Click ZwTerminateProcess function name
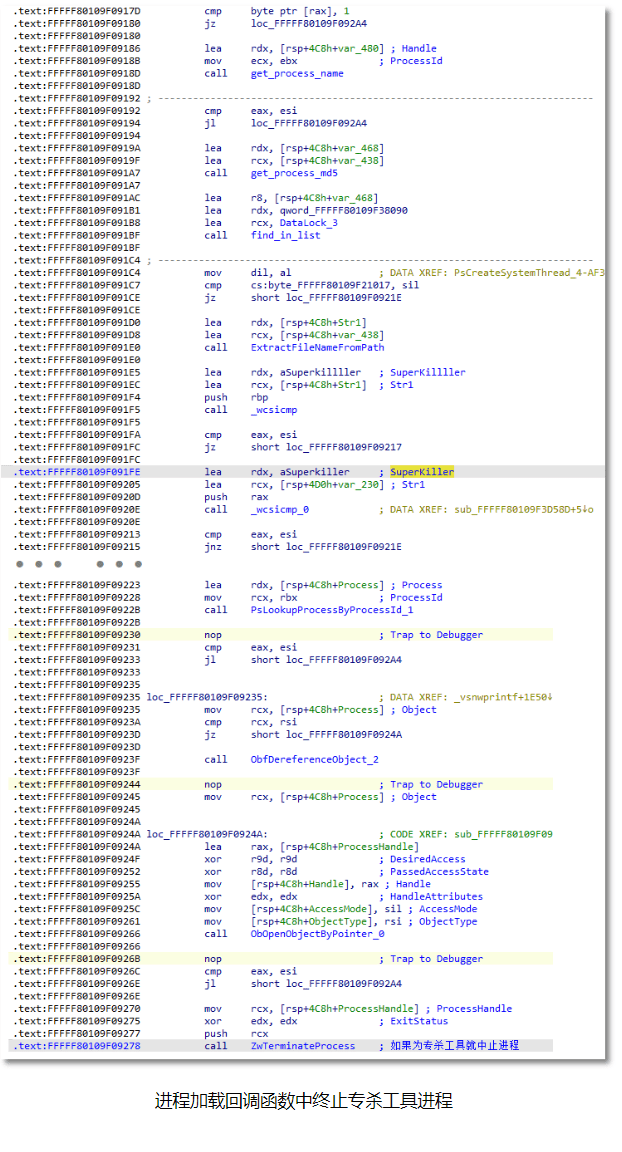Viewport: 622px width, 1152px height. (x=303, y=1045)
